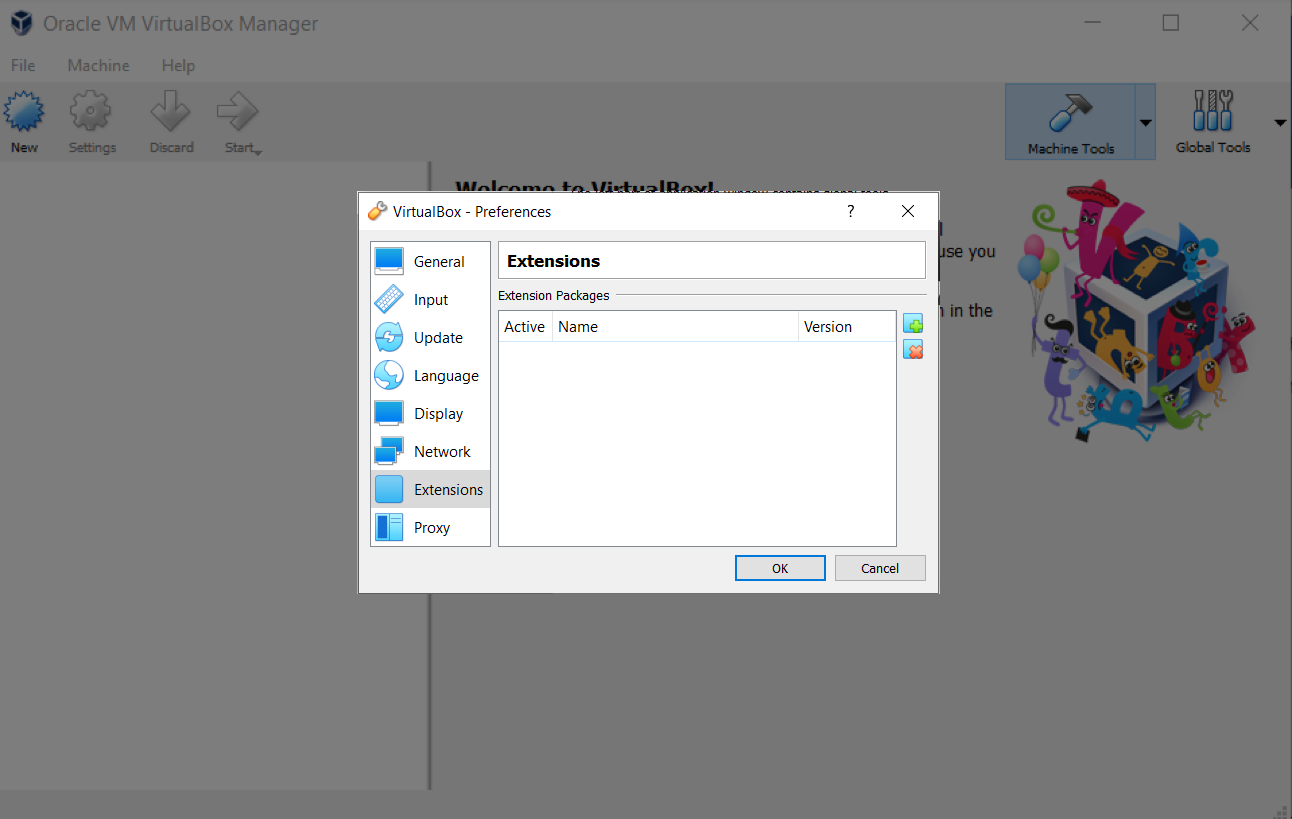Maximize the VirtualBox Manager window
1292x819 pixels.
coord(1171,23)
